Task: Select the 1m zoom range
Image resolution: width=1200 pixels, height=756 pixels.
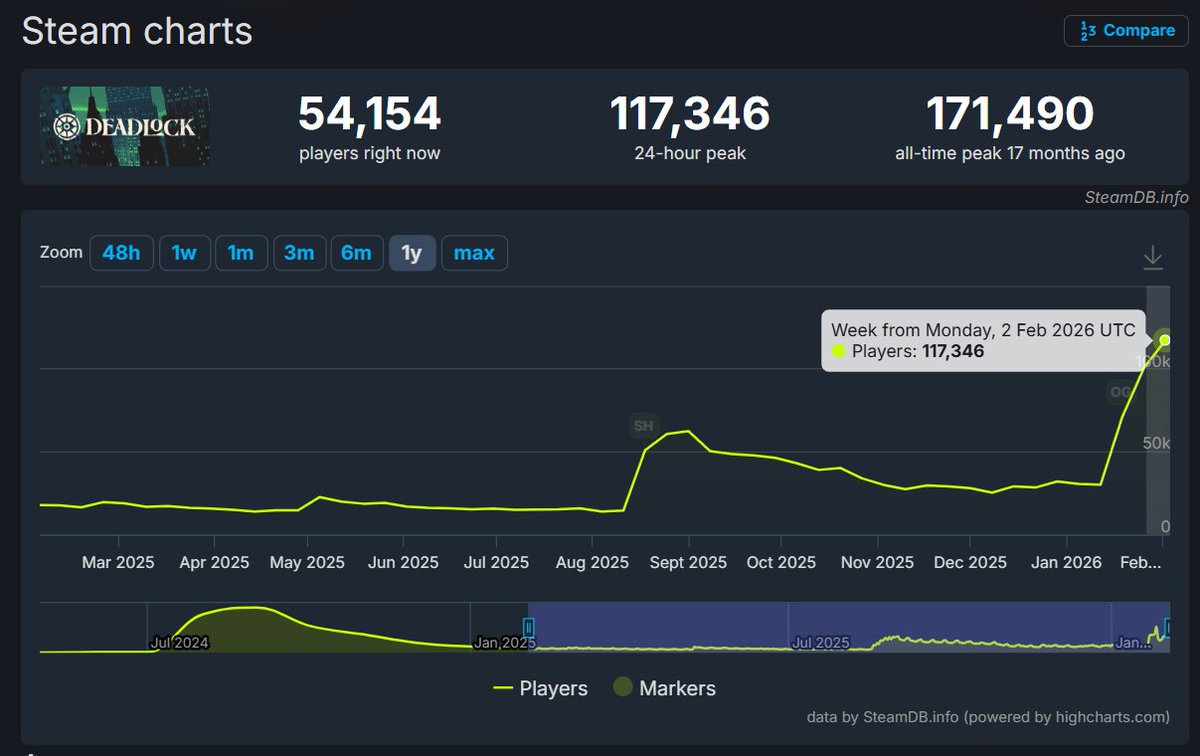Action: 241,253
